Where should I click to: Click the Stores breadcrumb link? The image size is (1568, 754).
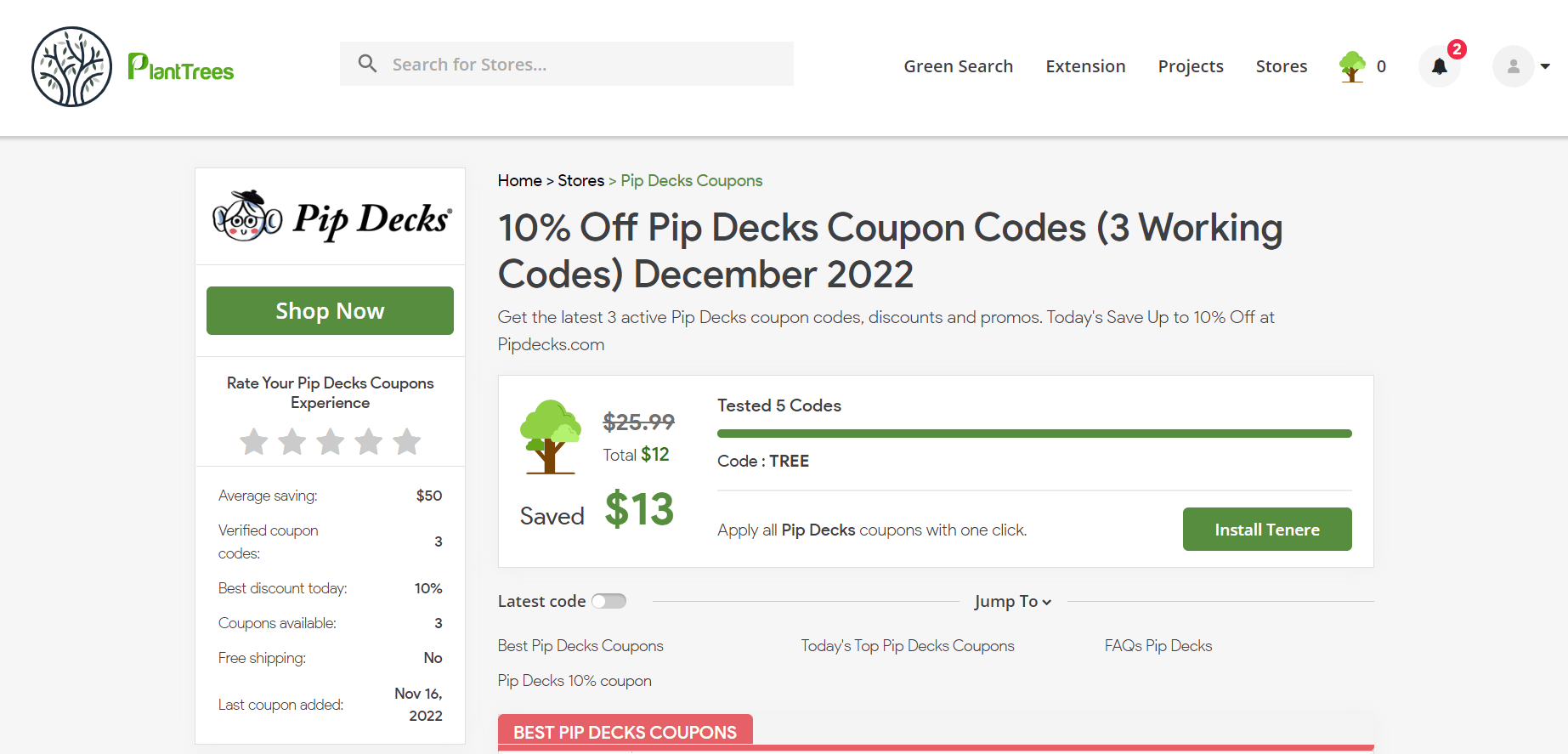(580, 180)
